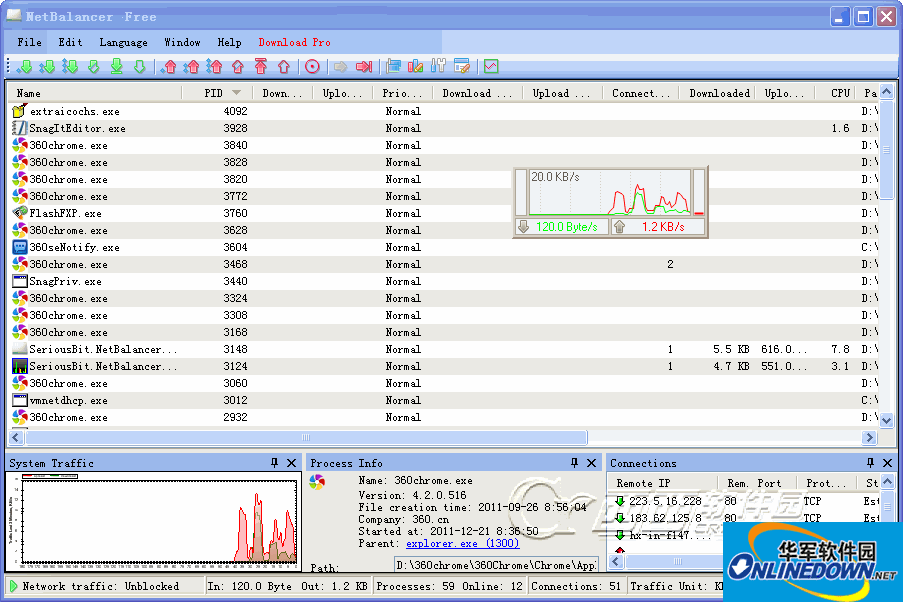Select the 360seNotify.exe process row

(x=443, y=247)
